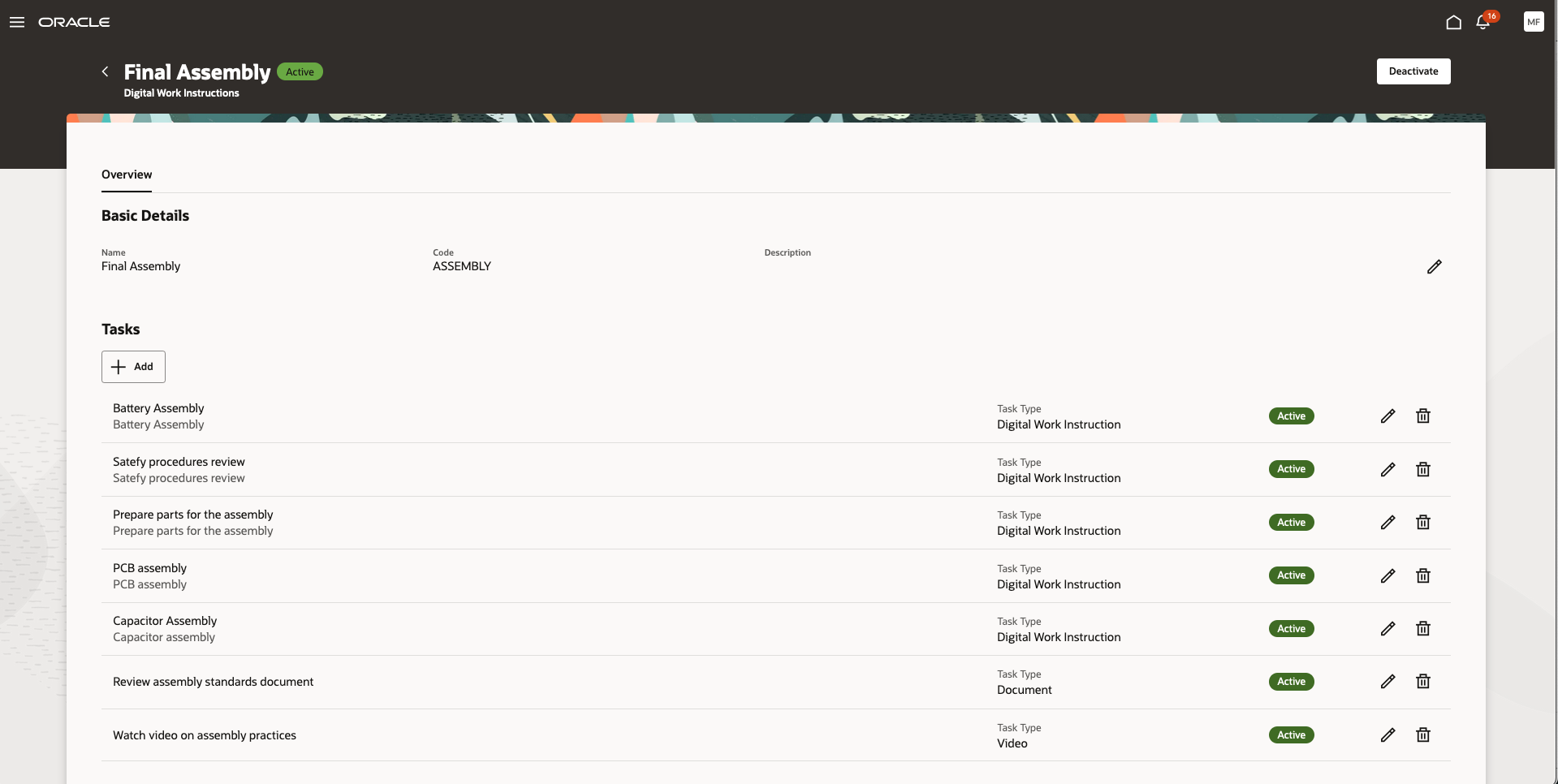Viewport: 1558px width, 784px height.
Task: Click the Deactivate button
Action: [x=1413, y=71]
